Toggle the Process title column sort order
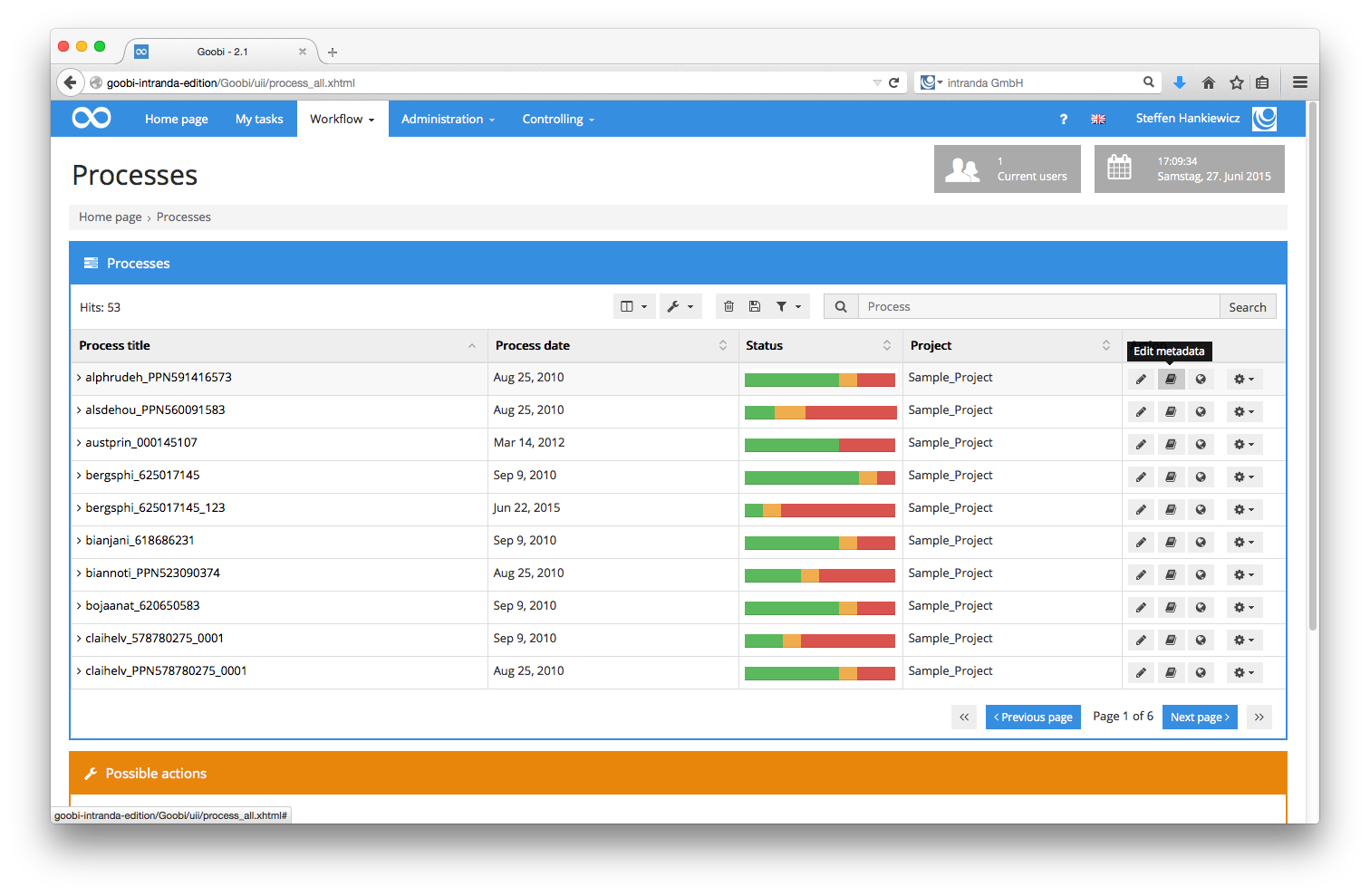 pos(471,345)
